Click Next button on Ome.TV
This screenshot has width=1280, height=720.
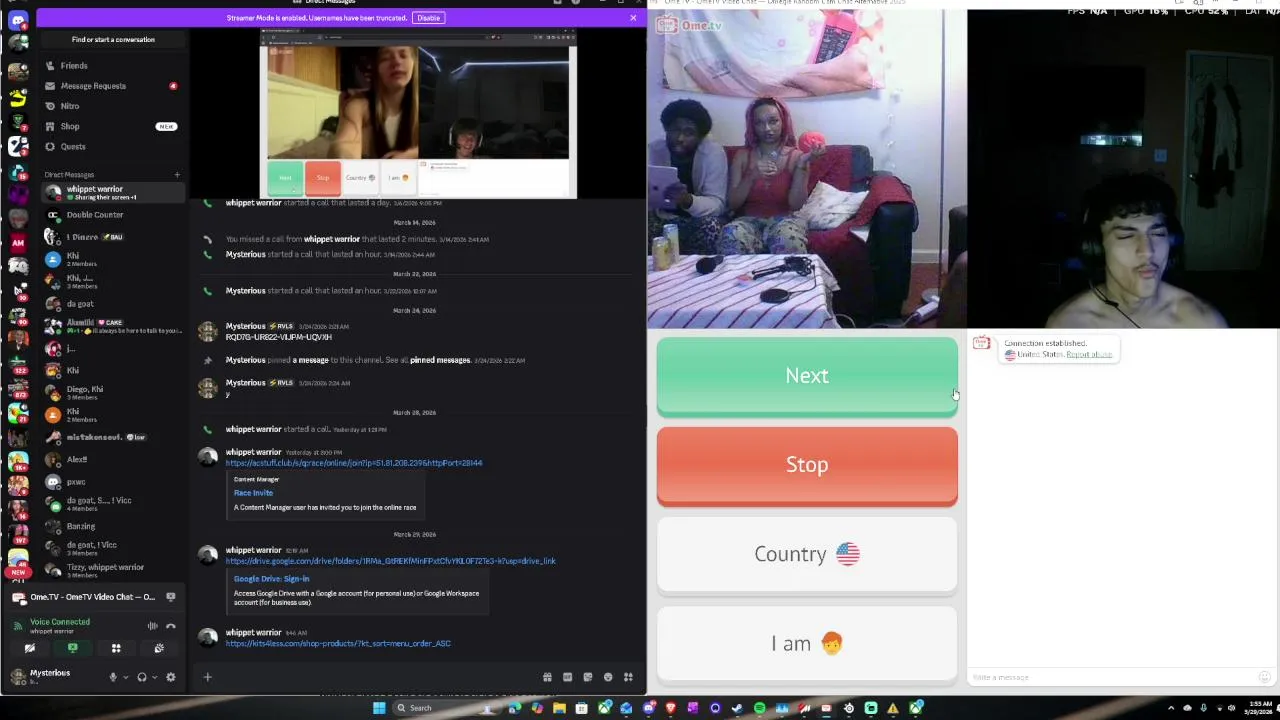[807, 376]
